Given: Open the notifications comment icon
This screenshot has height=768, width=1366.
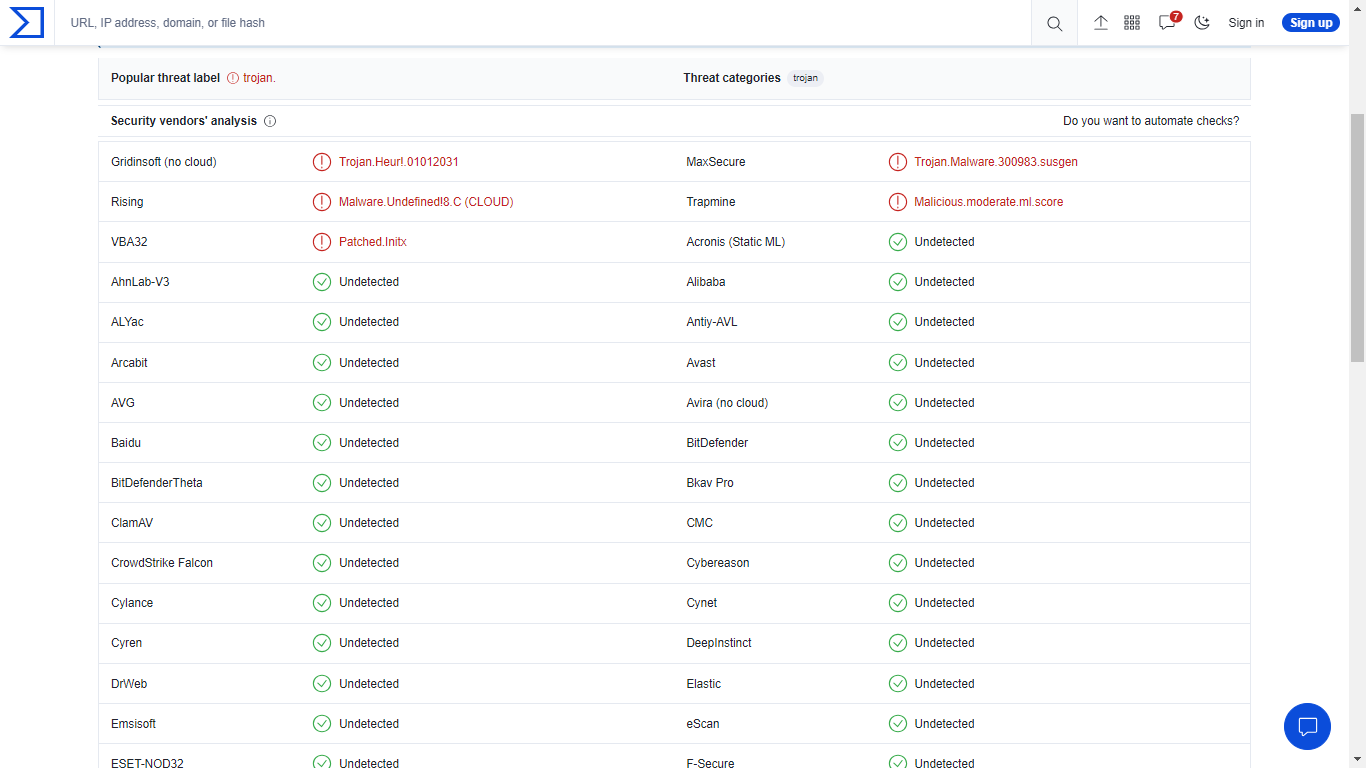Looking at the screenshot, I should (1167, 23).
